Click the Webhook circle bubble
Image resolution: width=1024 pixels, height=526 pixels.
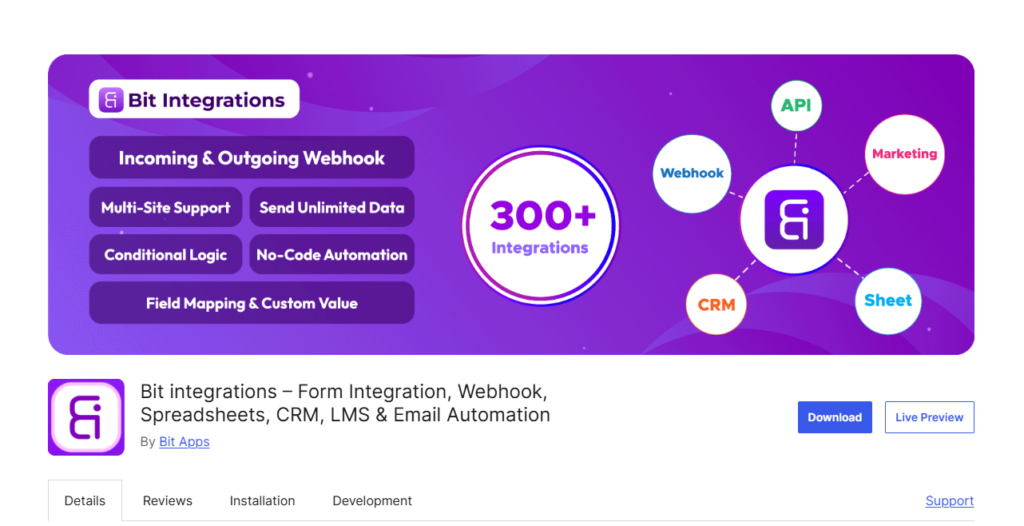[692, 174]
